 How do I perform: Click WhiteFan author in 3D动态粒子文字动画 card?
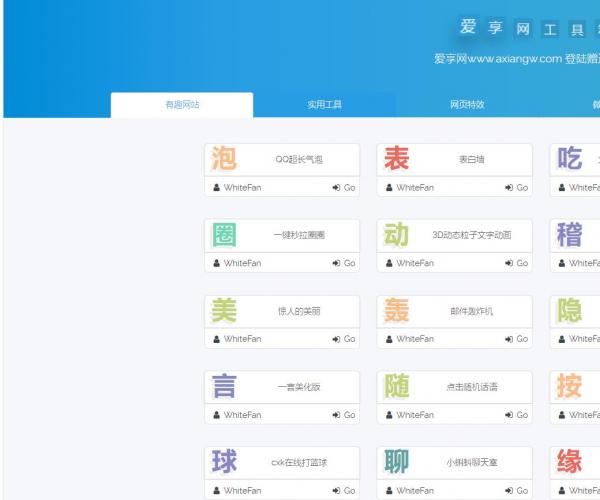coord(415,263)
